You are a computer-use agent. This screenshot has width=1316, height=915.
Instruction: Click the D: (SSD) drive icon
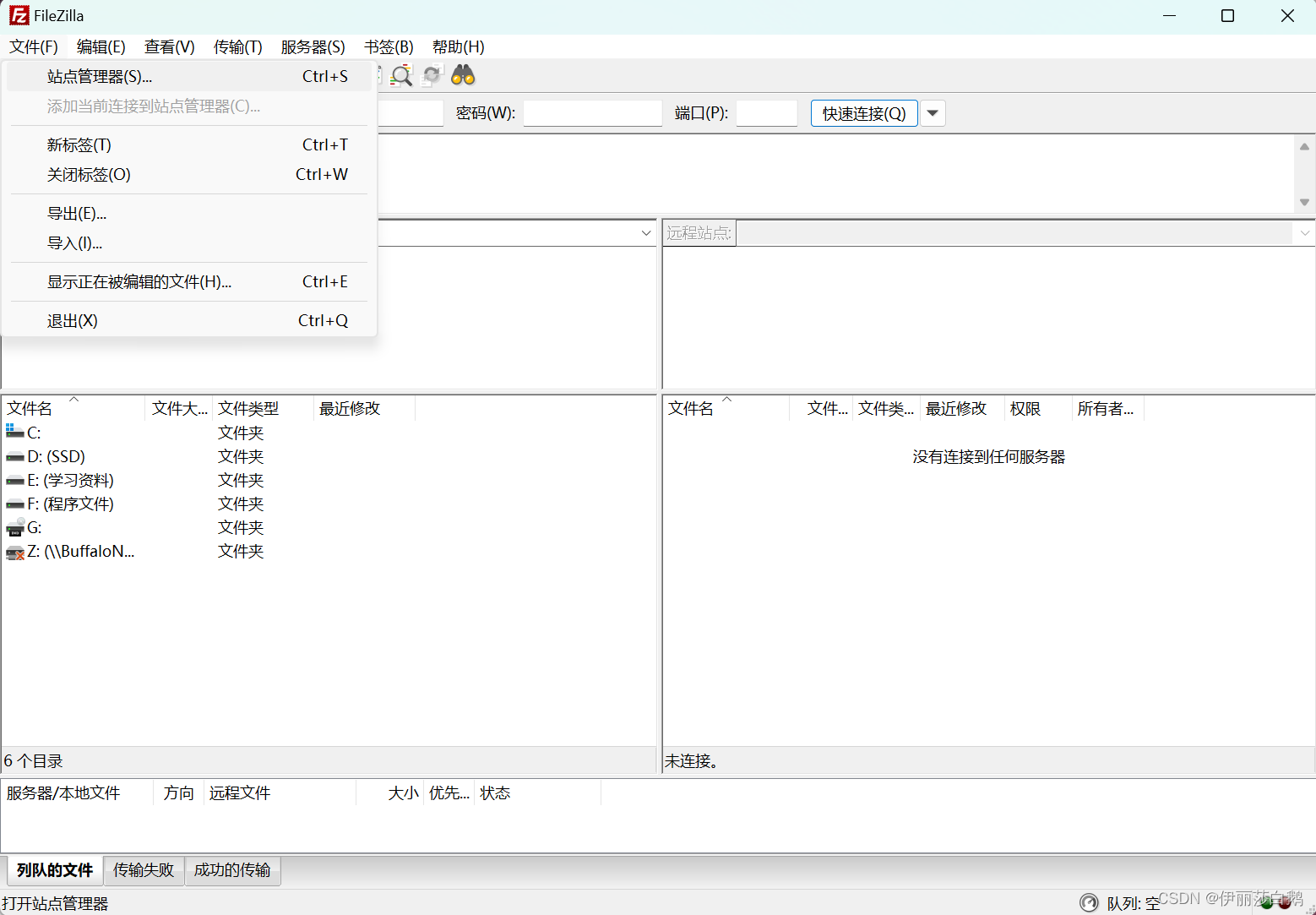click(15, 456)
